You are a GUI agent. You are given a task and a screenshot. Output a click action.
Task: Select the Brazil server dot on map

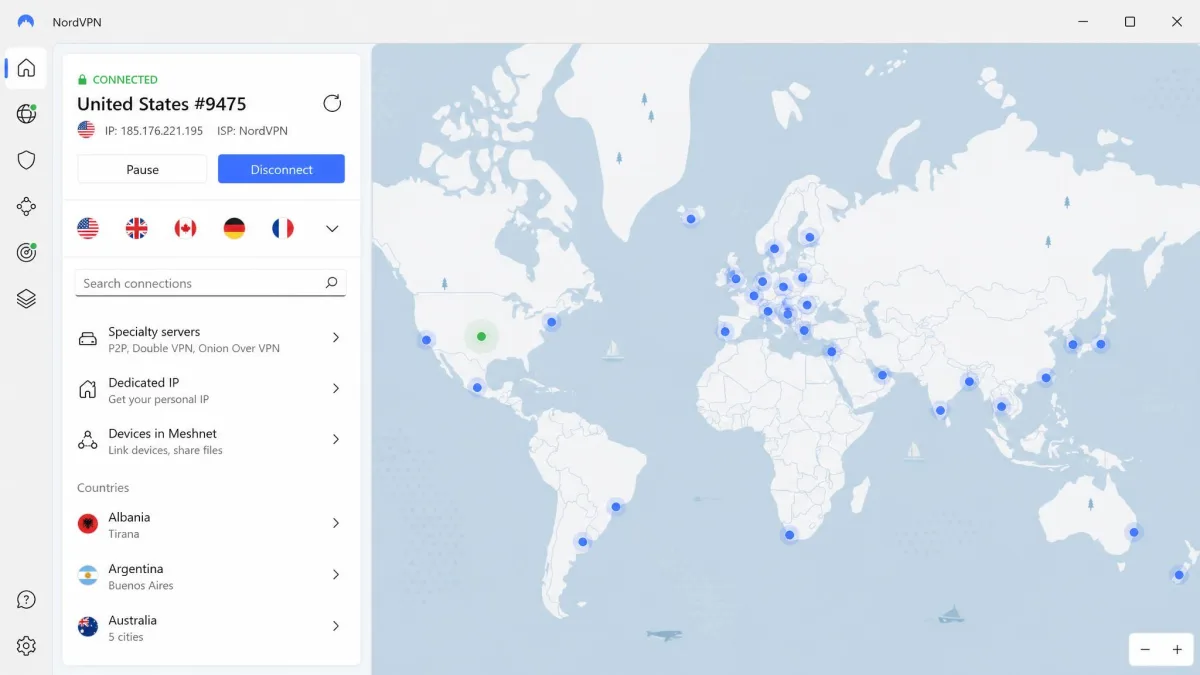[x=616, y=507]
